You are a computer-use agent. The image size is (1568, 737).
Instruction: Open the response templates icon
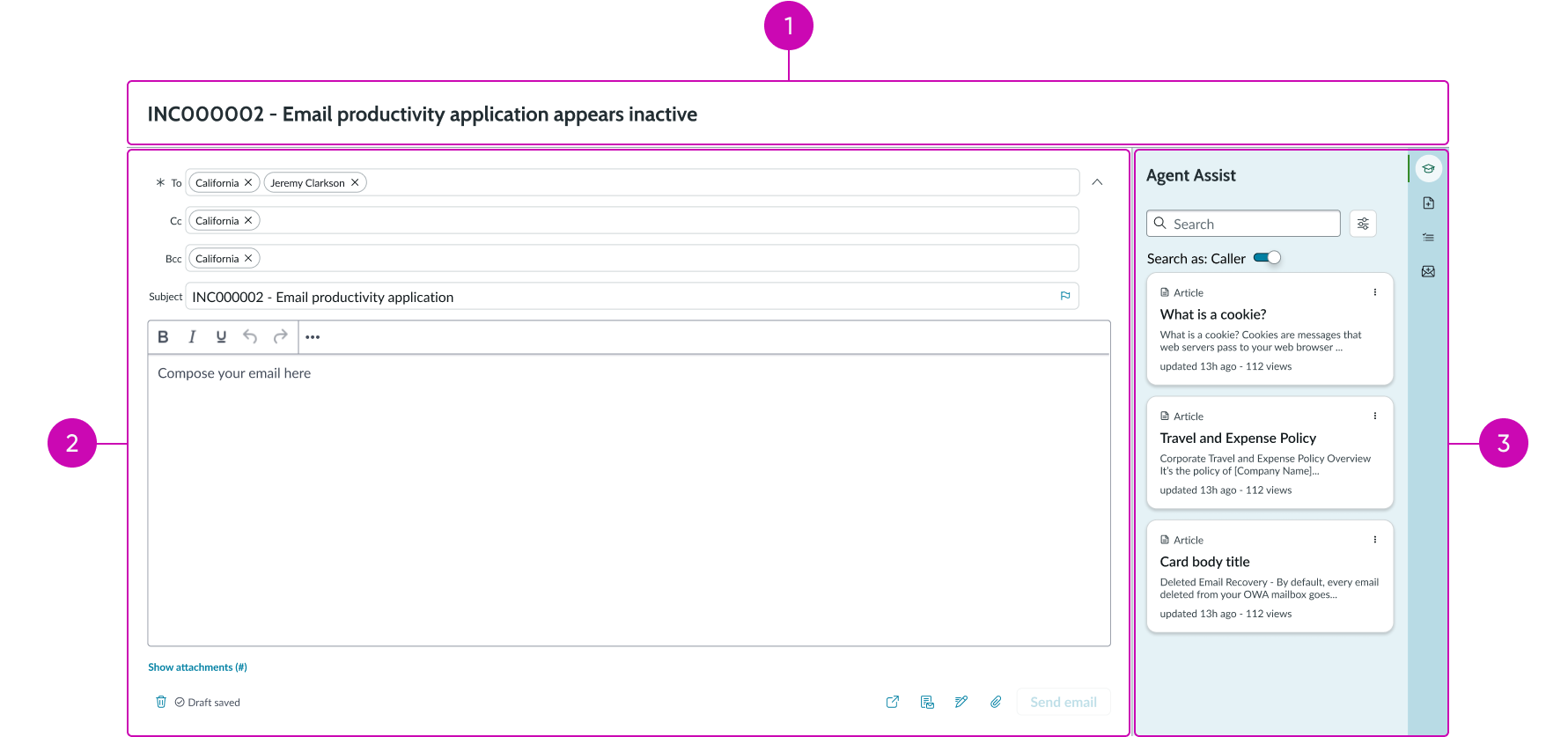[x=927, y=702]
